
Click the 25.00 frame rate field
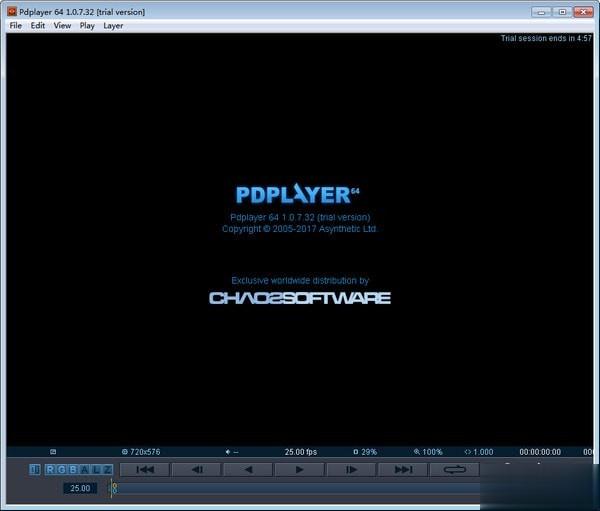[x=80, y=488]
